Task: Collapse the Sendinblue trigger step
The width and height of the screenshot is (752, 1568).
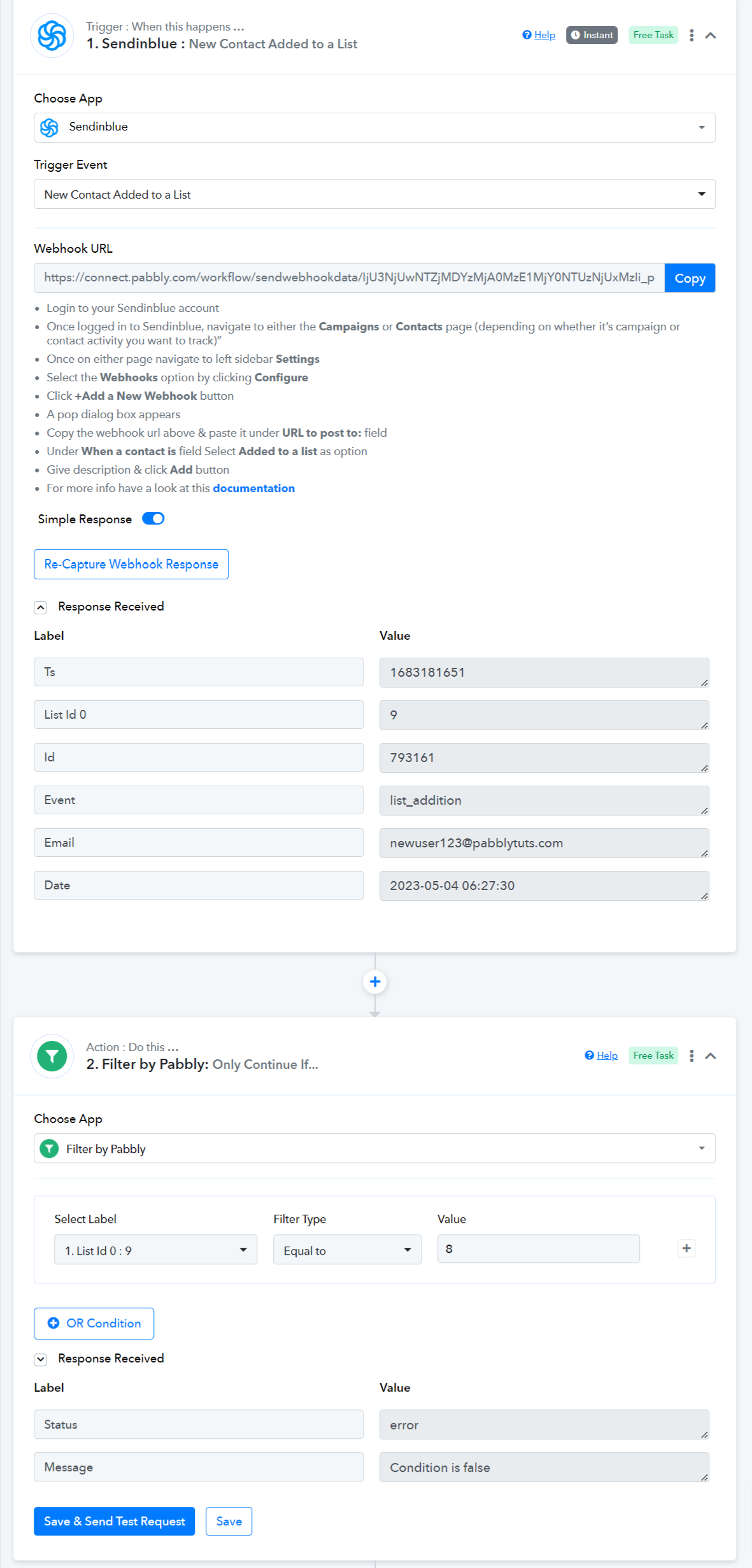Action: (x=711, y=36)
